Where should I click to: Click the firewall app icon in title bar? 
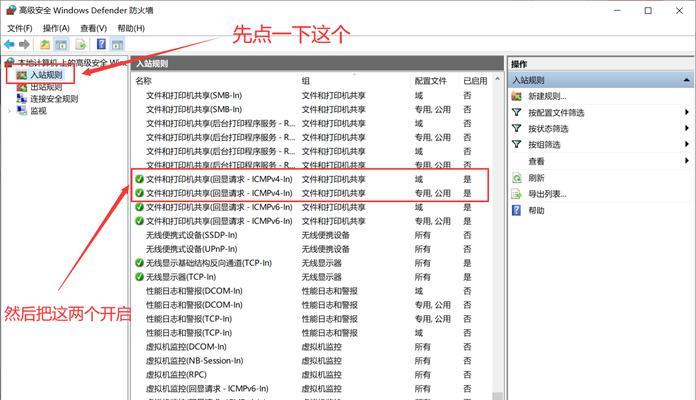tap(11, 10)
